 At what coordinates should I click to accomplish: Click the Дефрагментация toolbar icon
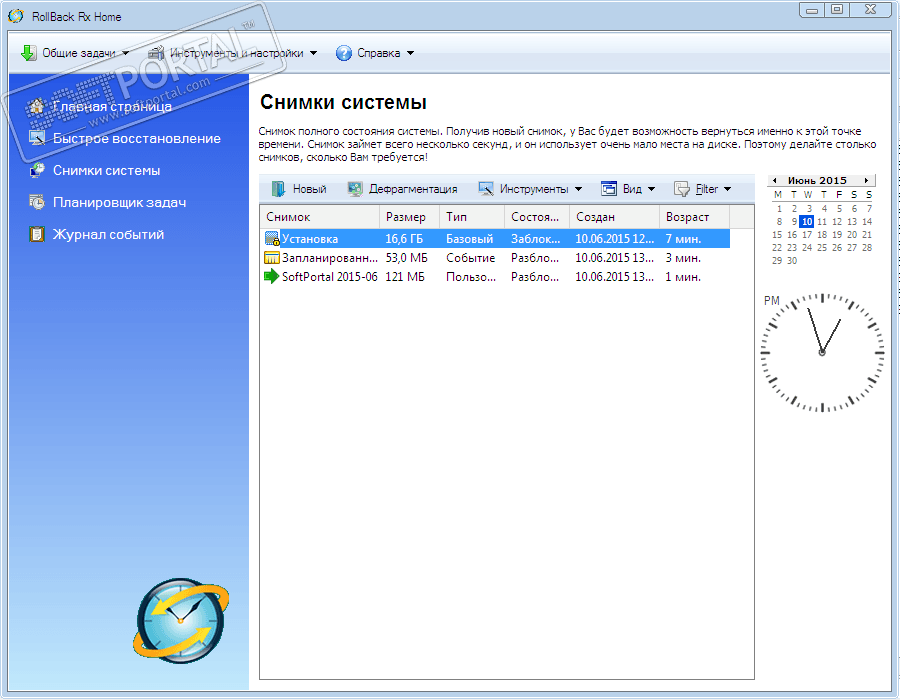pos(355,189)
